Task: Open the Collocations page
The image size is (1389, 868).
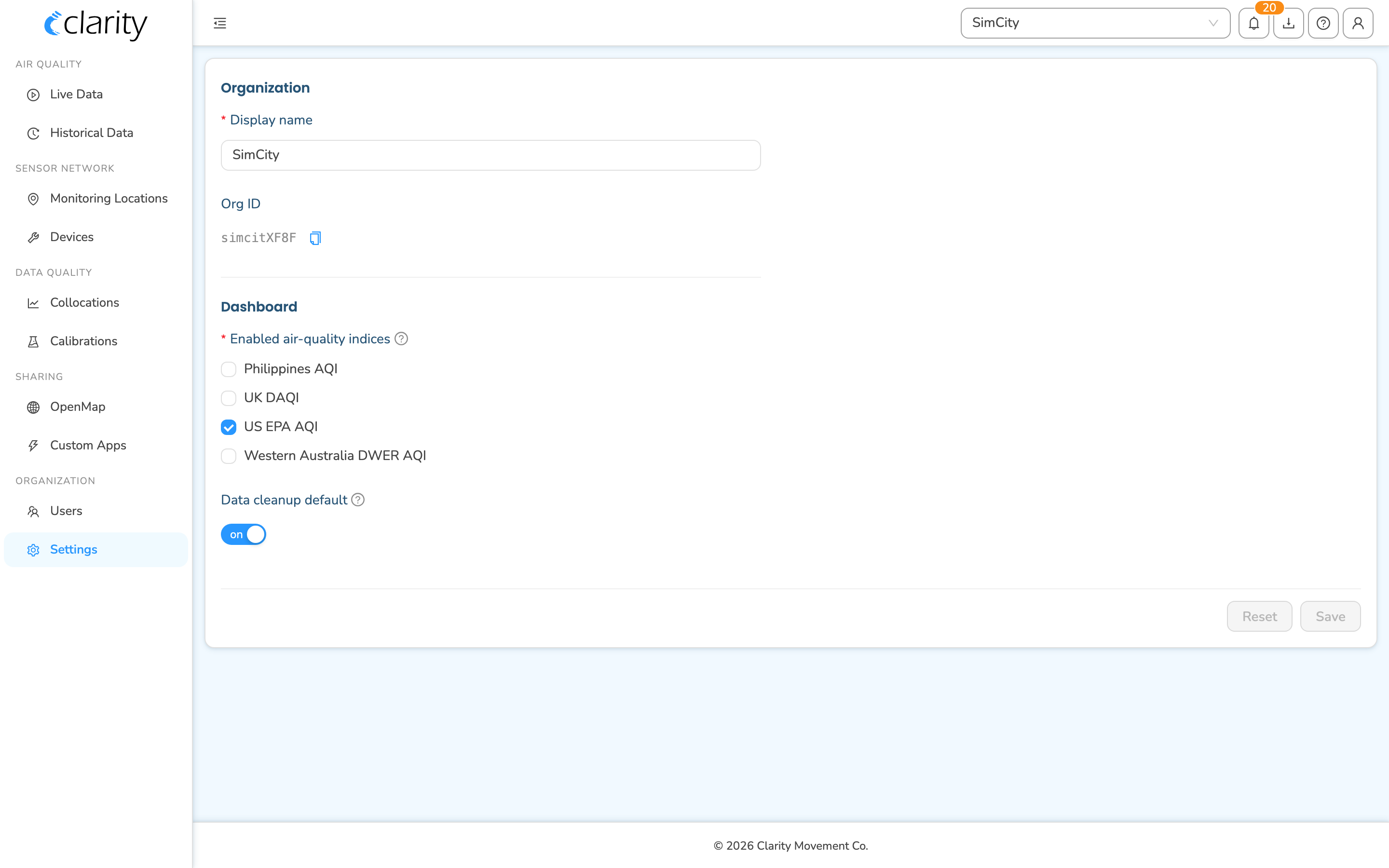Action: (96, 302)
